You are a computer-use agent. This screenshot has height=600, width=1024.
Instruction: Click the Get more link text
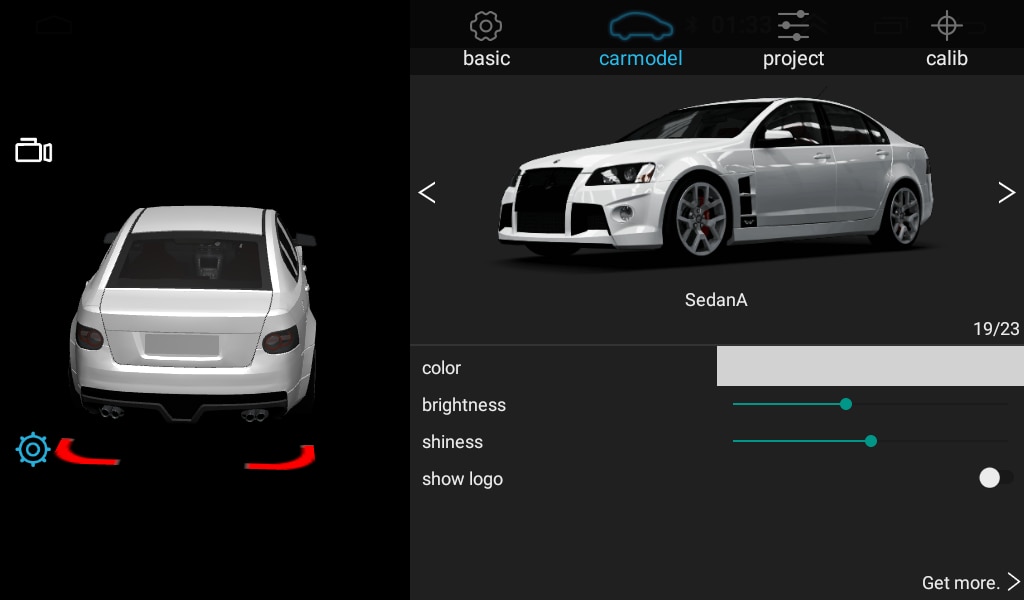tap(960, 583)
